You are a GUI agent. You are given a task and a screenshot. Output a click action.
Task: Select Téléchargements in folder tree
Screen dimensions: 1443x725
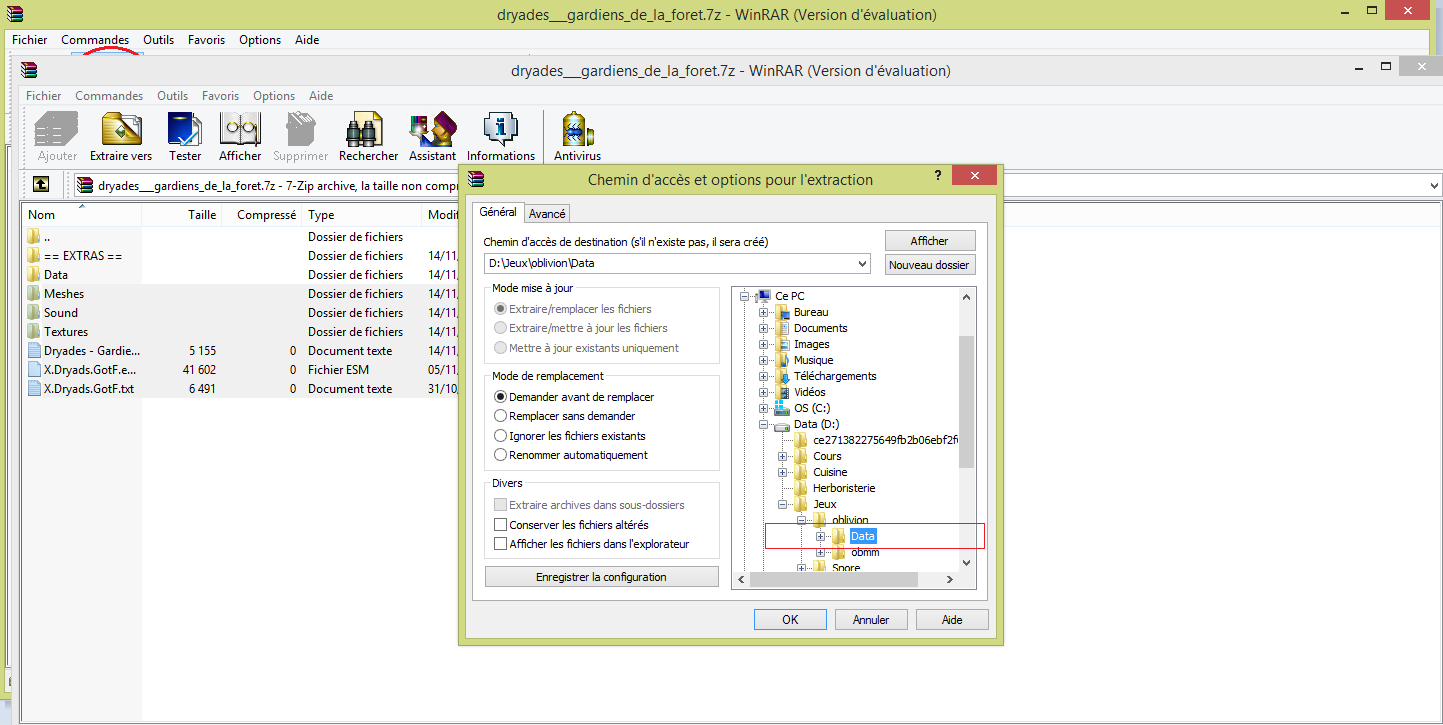pyautogui.click(x=834, y=376)
